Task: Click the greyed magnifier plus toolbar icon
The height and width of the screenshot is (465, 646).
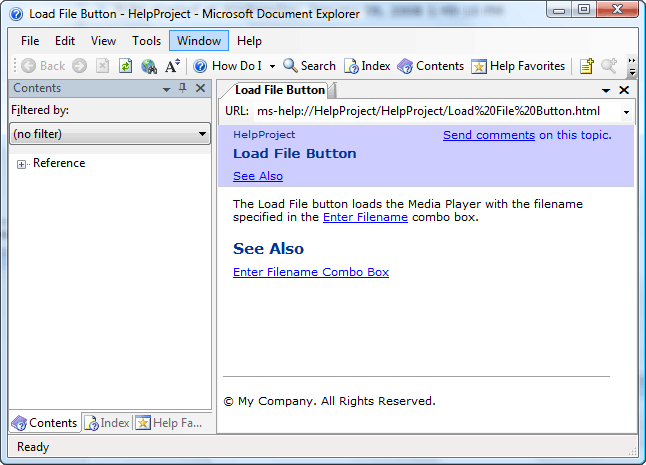Action: [x=609, y=66]
